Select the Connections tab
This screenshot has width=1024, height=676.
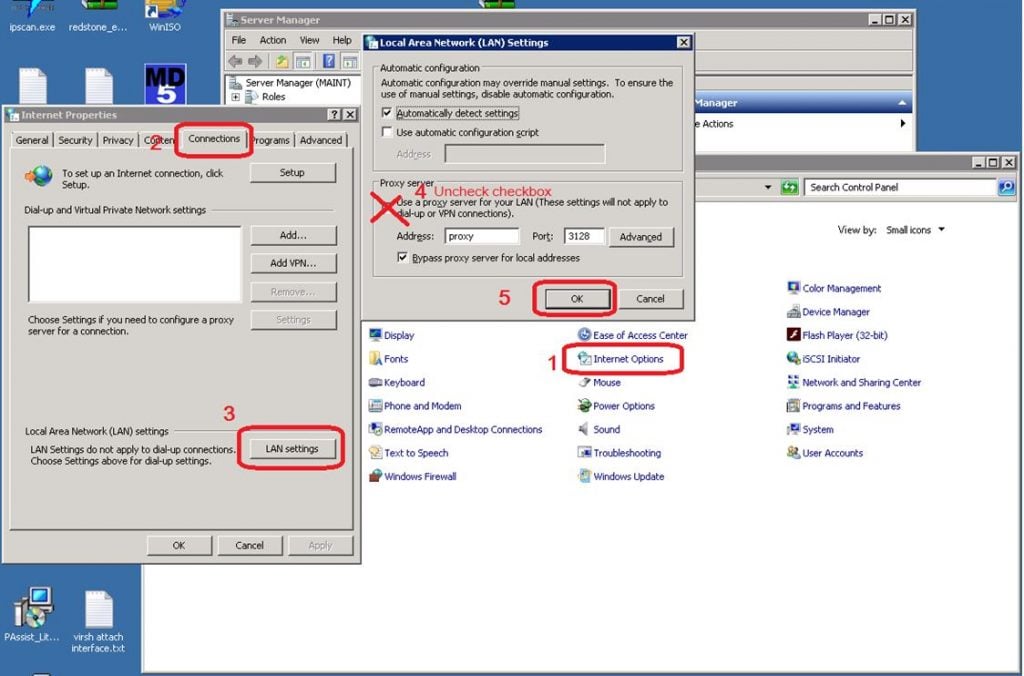tap(214, 138)
